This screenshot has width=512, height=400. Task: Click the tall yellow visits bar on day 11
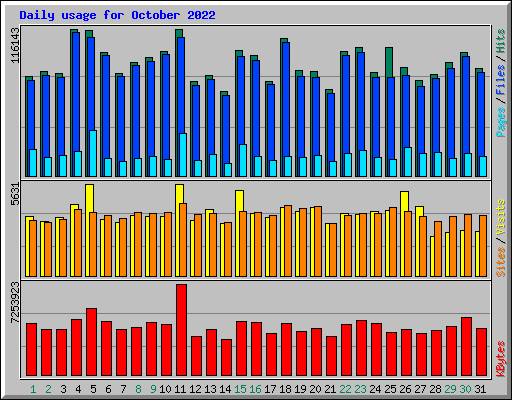179,194
